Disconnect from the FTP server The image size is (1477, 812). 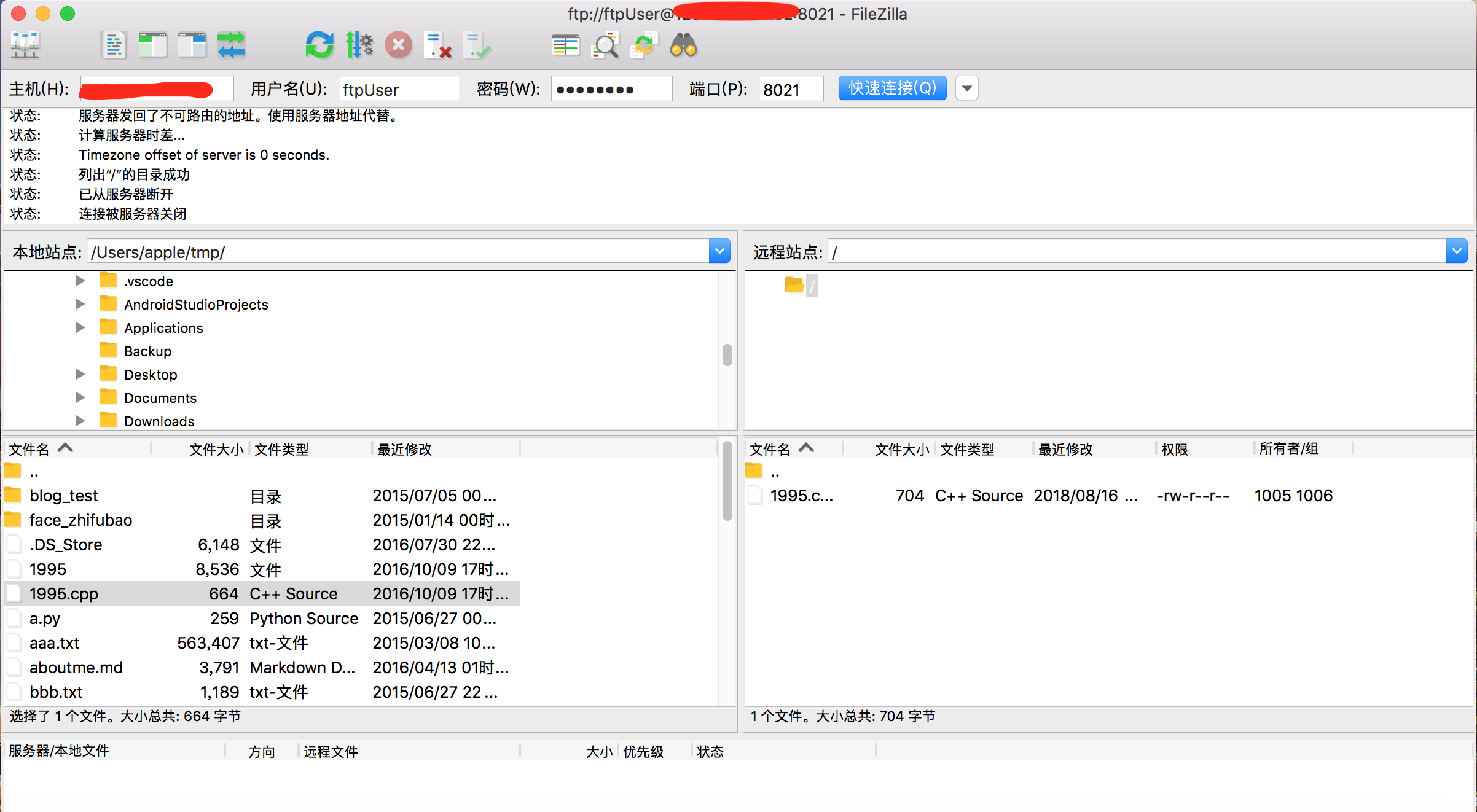(437, 45)
